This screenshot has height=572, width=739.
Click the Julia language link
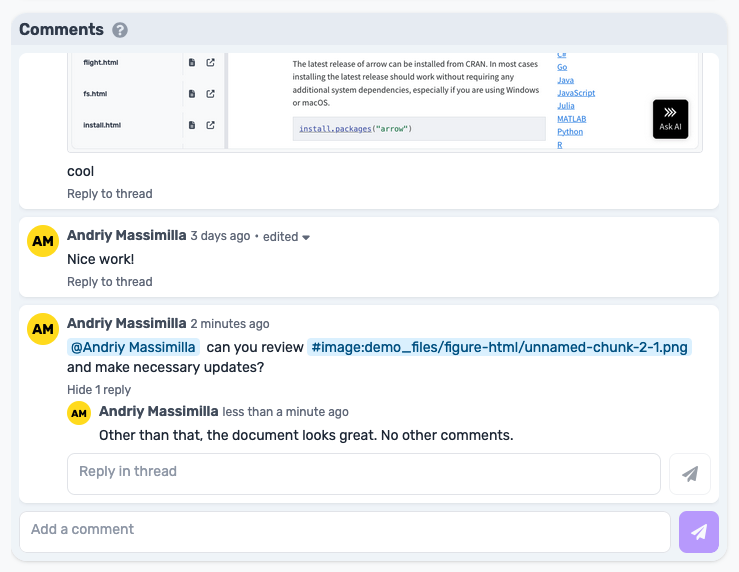point(566,106)
